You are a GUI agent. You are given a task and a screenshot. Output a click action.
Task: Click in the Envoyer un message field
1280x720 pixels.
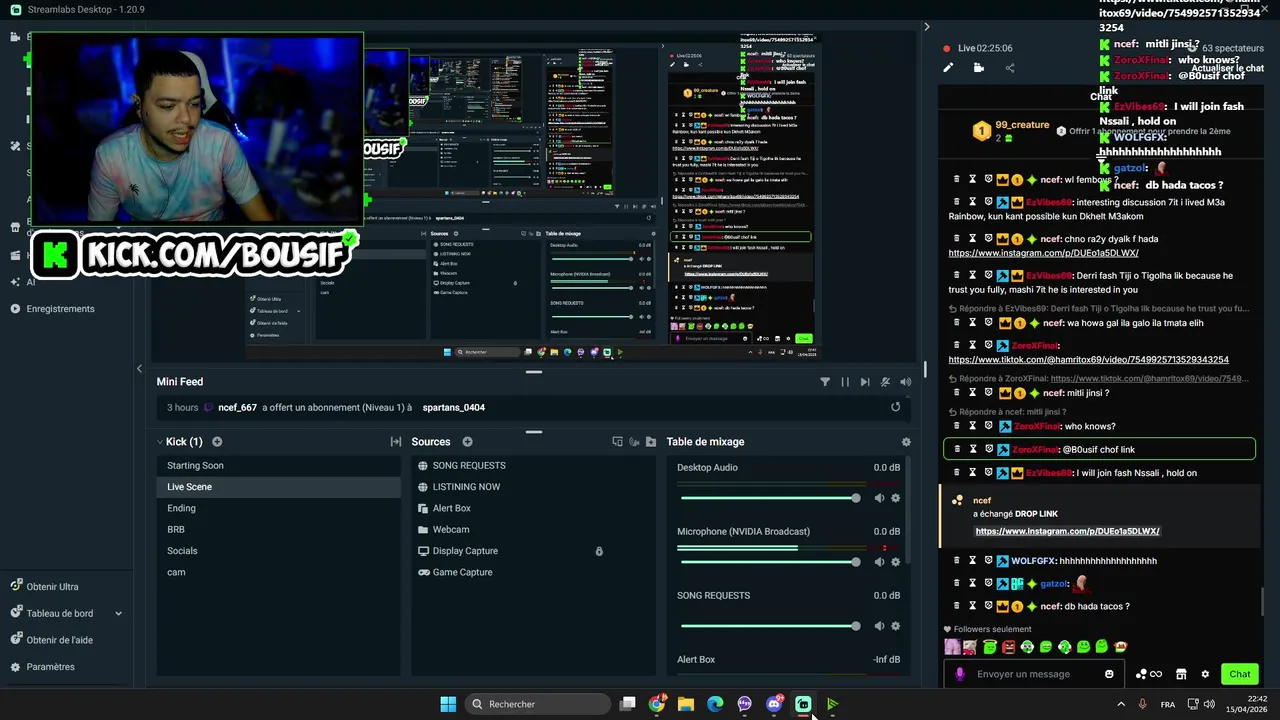pyautogui.click(x=1034, y=674)
